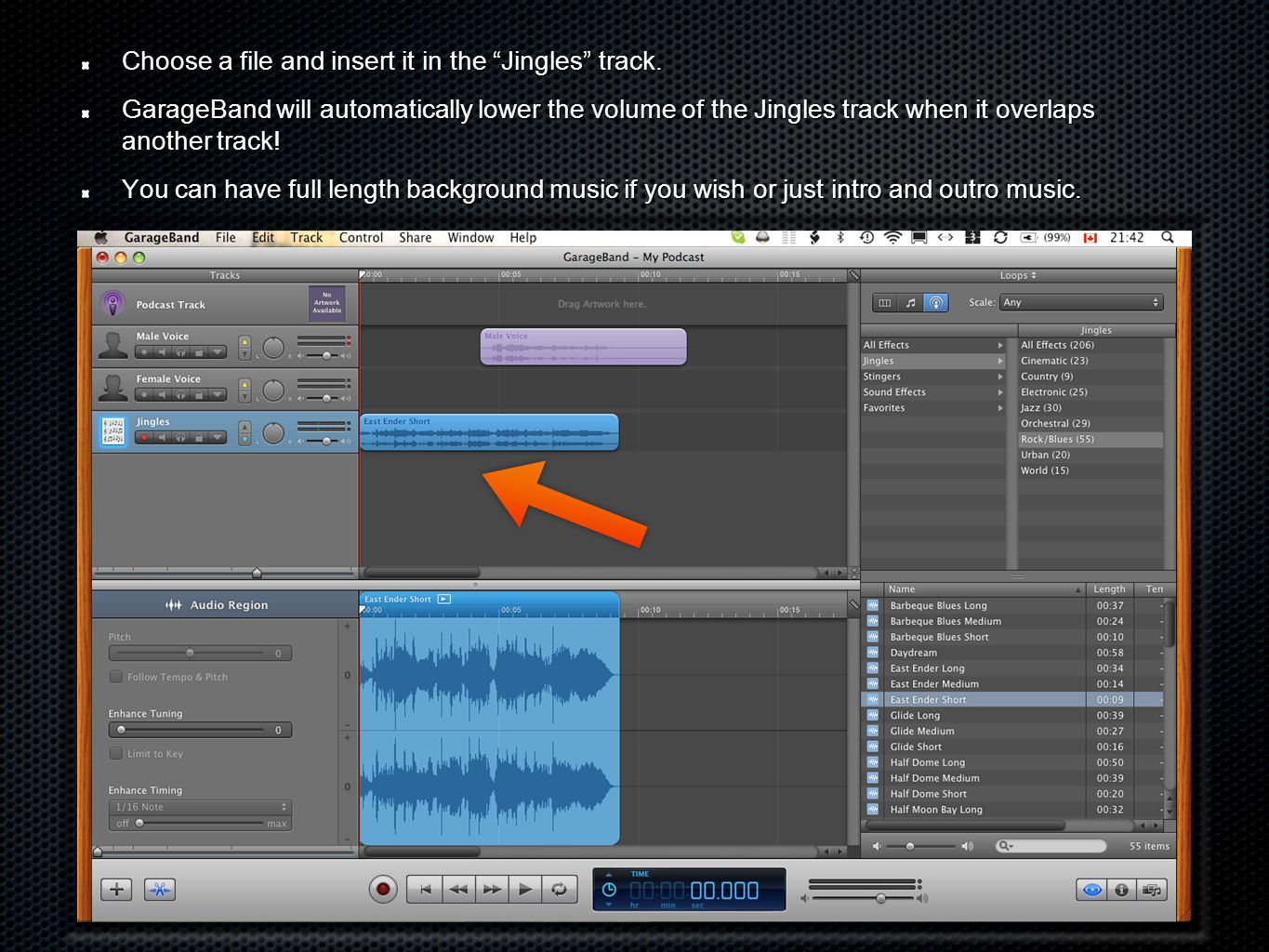Image resolution: width=1269 pixels, height=952 pixels.
Task: Open the Control menu
Action: 361,238
